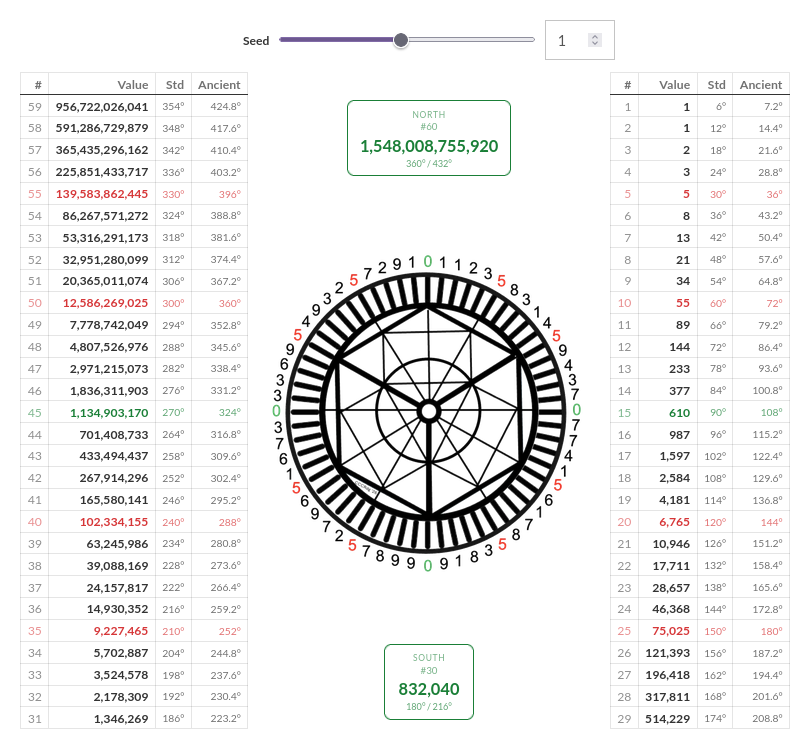
Task: Click the value 987 in row 16
Action: click(x=680, y=435)
